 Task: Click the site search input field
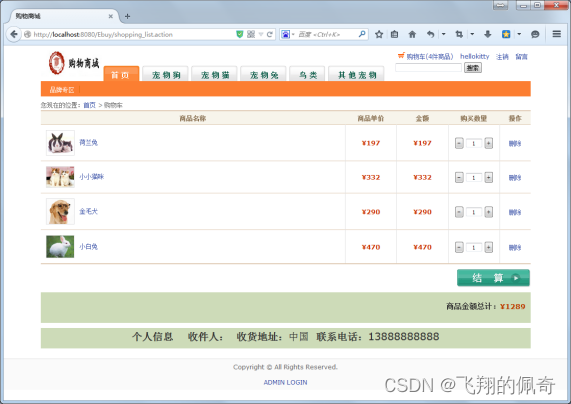coord(429,67)
